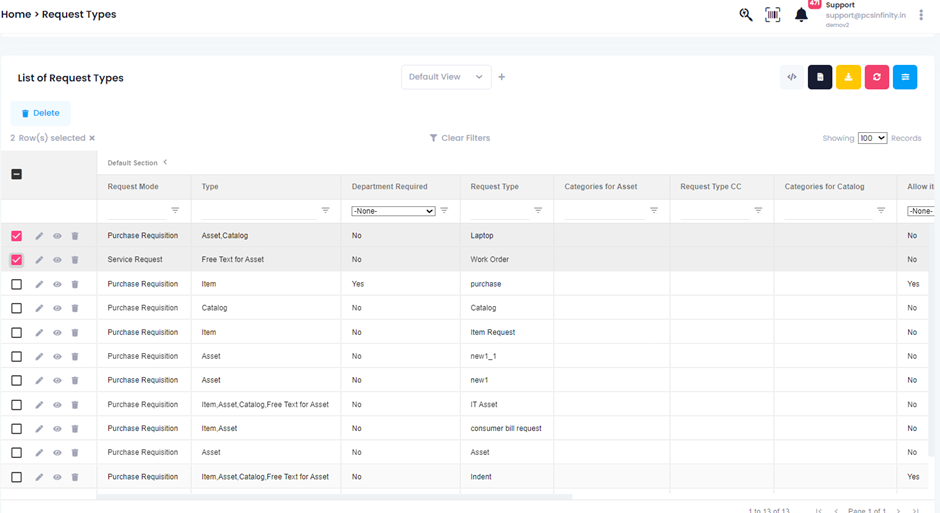
Task: Click the Request Types breadcrumb
Action: click(x=79, y=14)
